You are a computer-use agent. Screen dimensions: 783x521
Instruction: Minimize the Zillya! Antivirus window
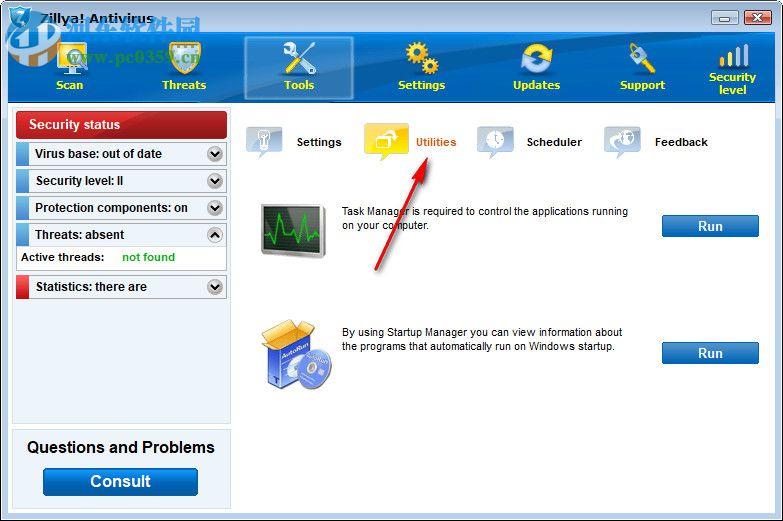click(x=725, y=18)
